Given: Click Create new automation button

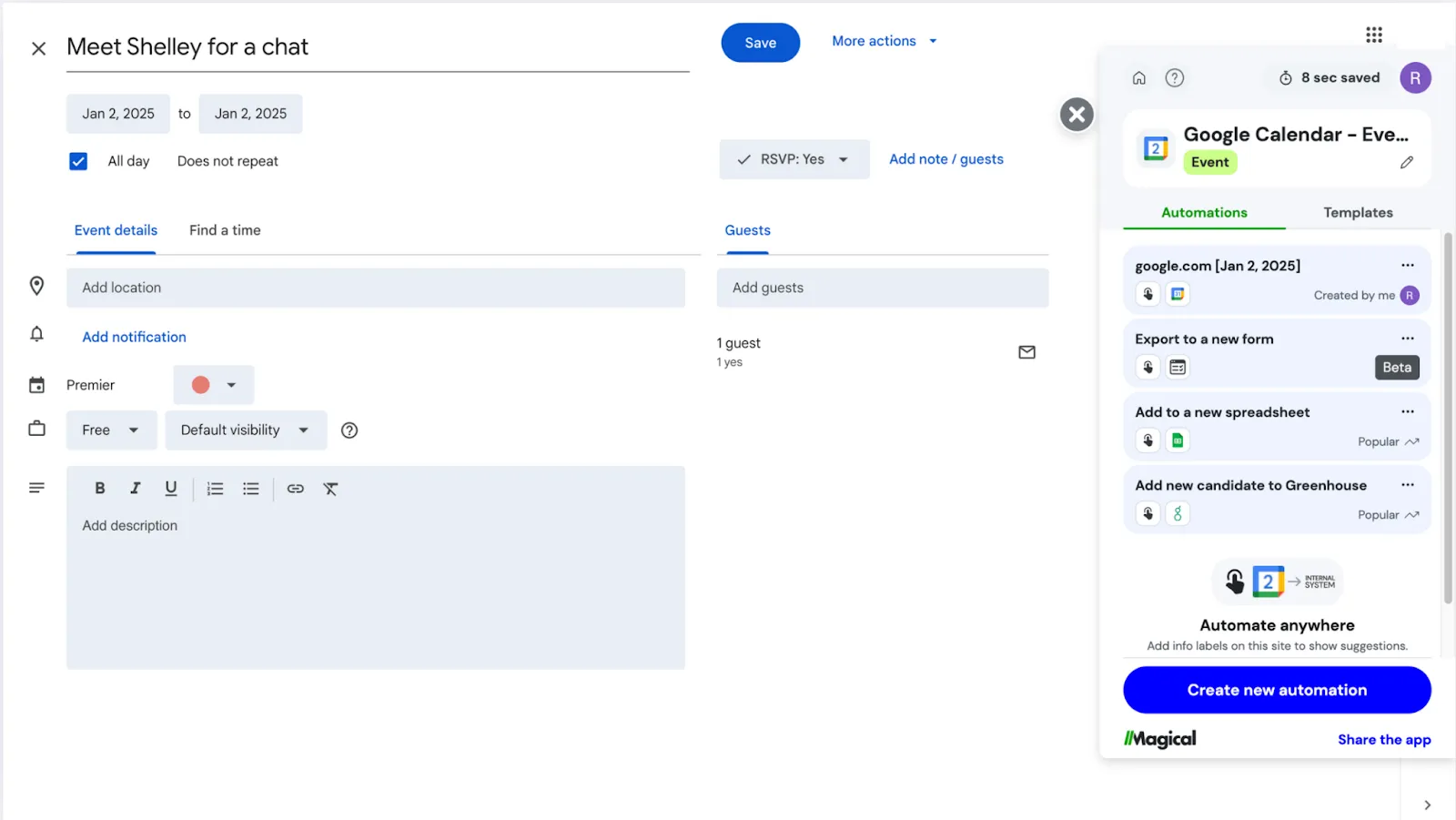Looking at the screenshot, I should 1277,690.
